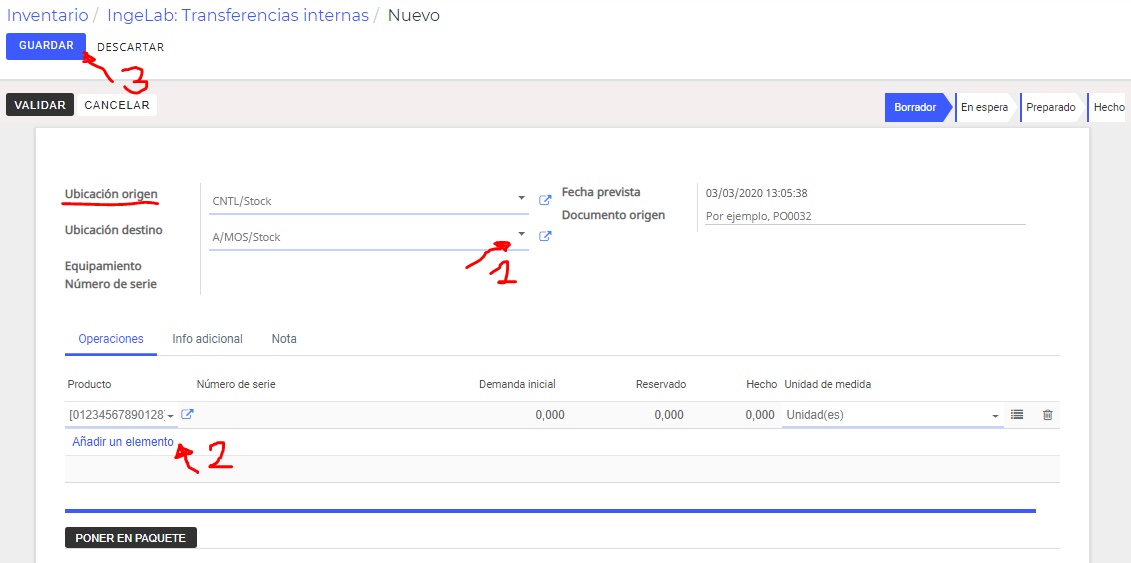Click the Número de serie column header
This screenshot has height=563, width=1131.
tap(236, 384)
